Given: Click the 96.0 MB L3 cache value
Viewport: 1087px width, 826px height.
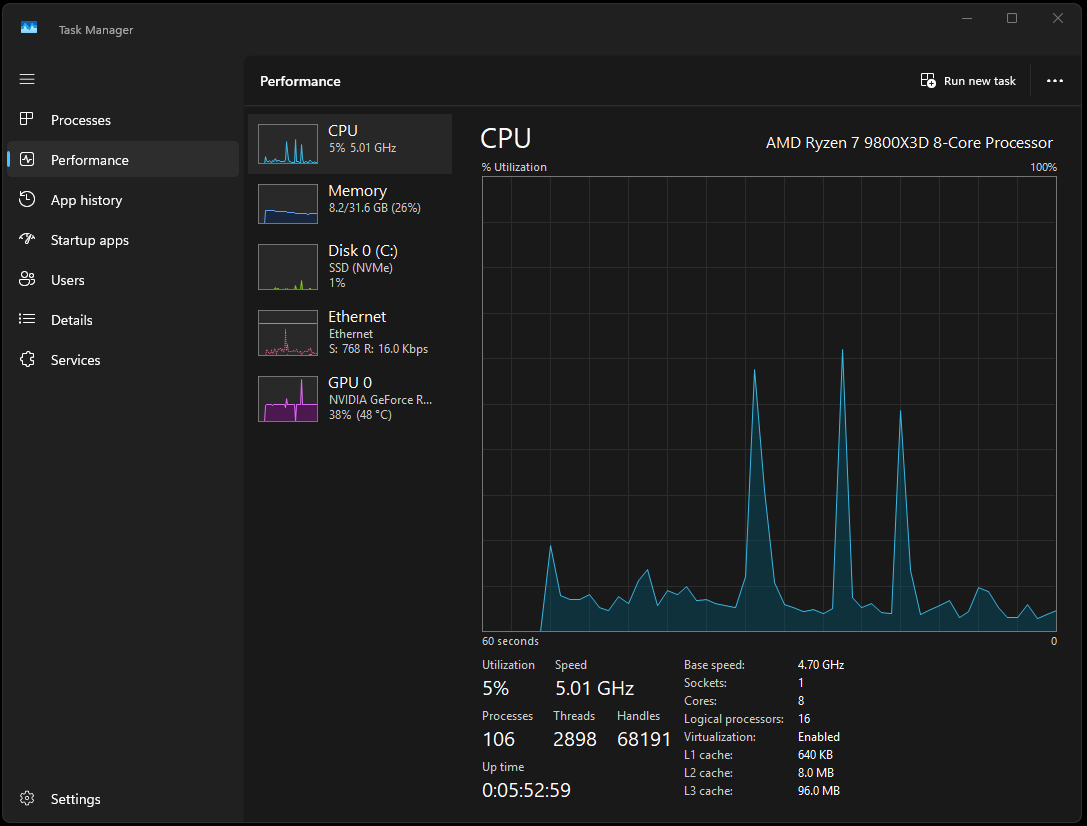Looking at the screenshot, I should pos(819,791).
